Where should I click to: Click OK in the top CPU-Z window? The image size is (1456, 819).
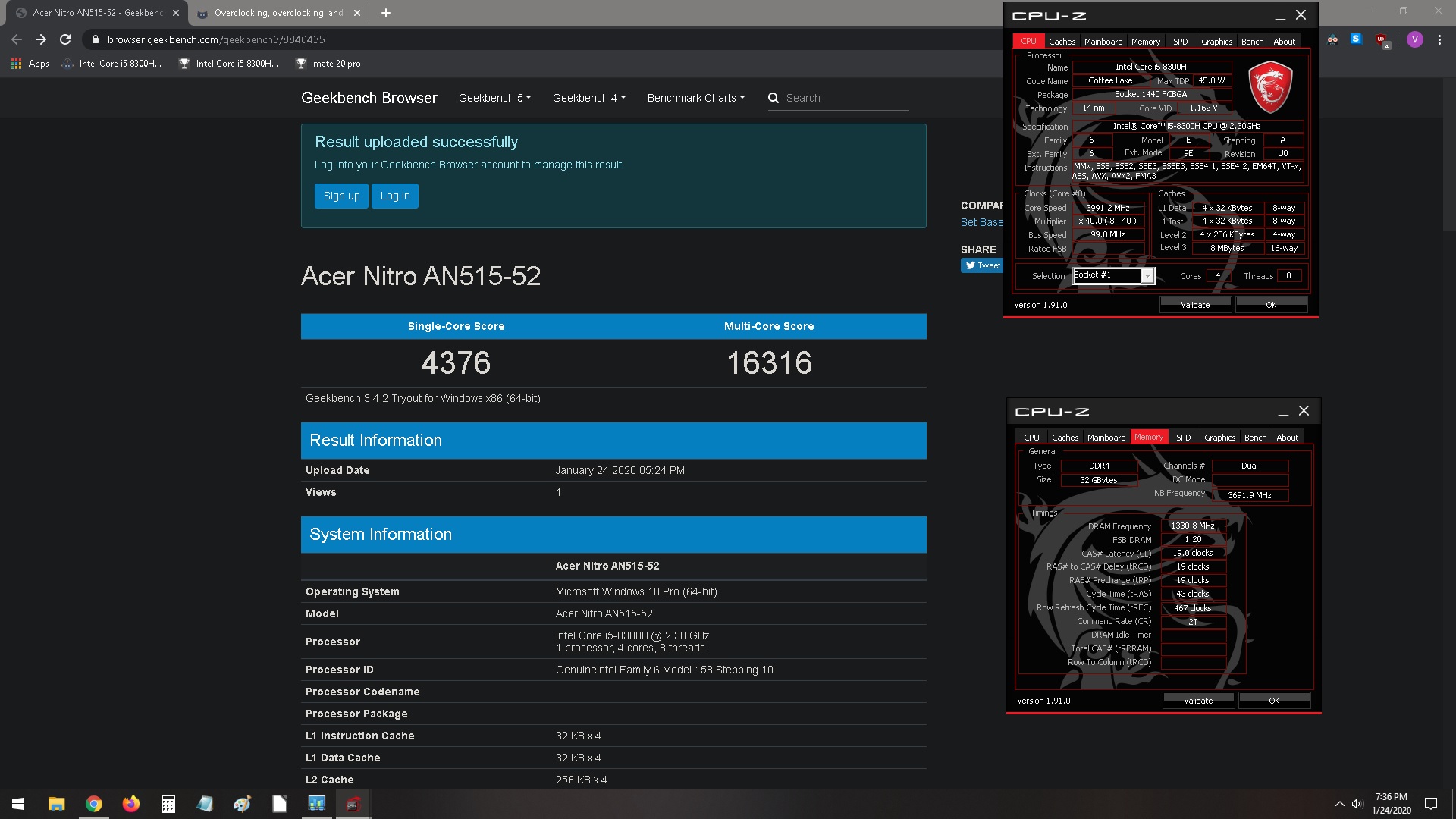coord(1271,305)
